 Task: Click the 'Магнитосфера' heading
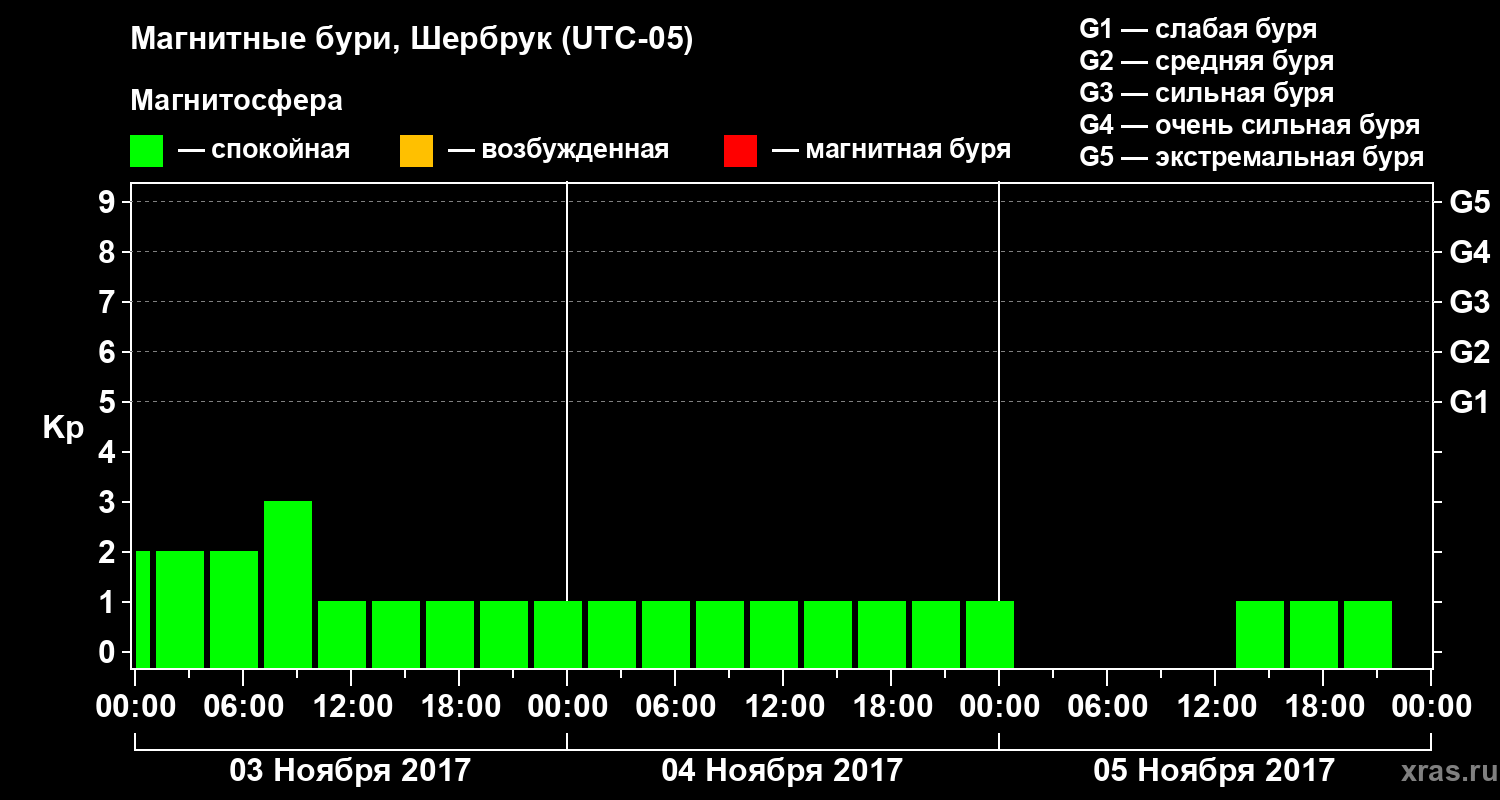tap(236, 101)
